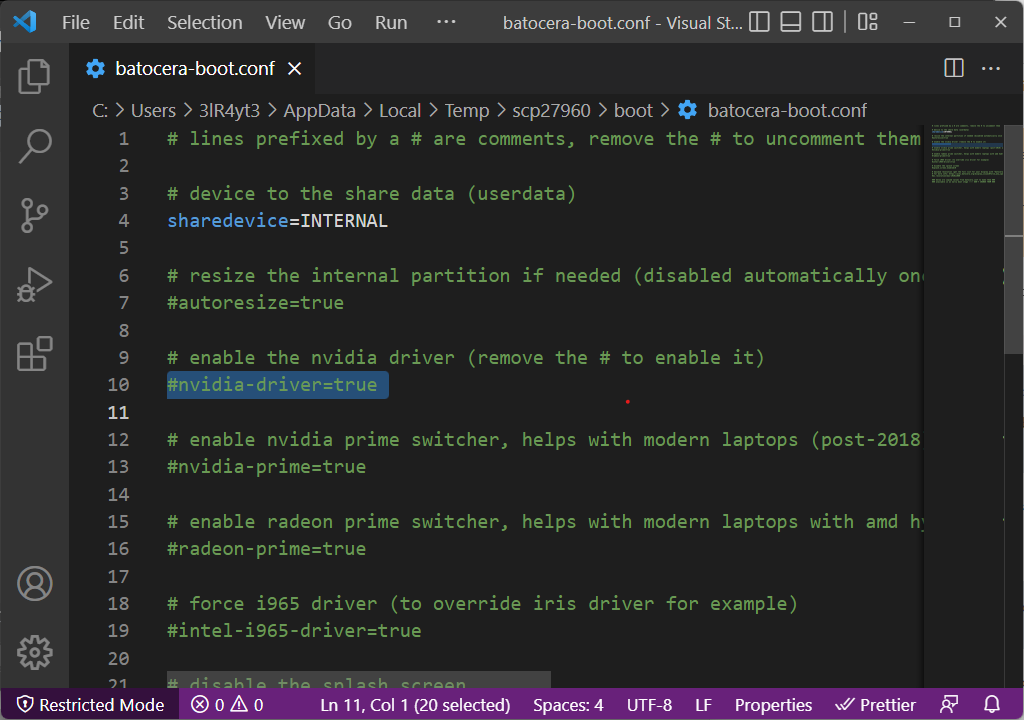Open the Accounts menu icon
This screenshot has height=720, width=1024.
point(35,583)
